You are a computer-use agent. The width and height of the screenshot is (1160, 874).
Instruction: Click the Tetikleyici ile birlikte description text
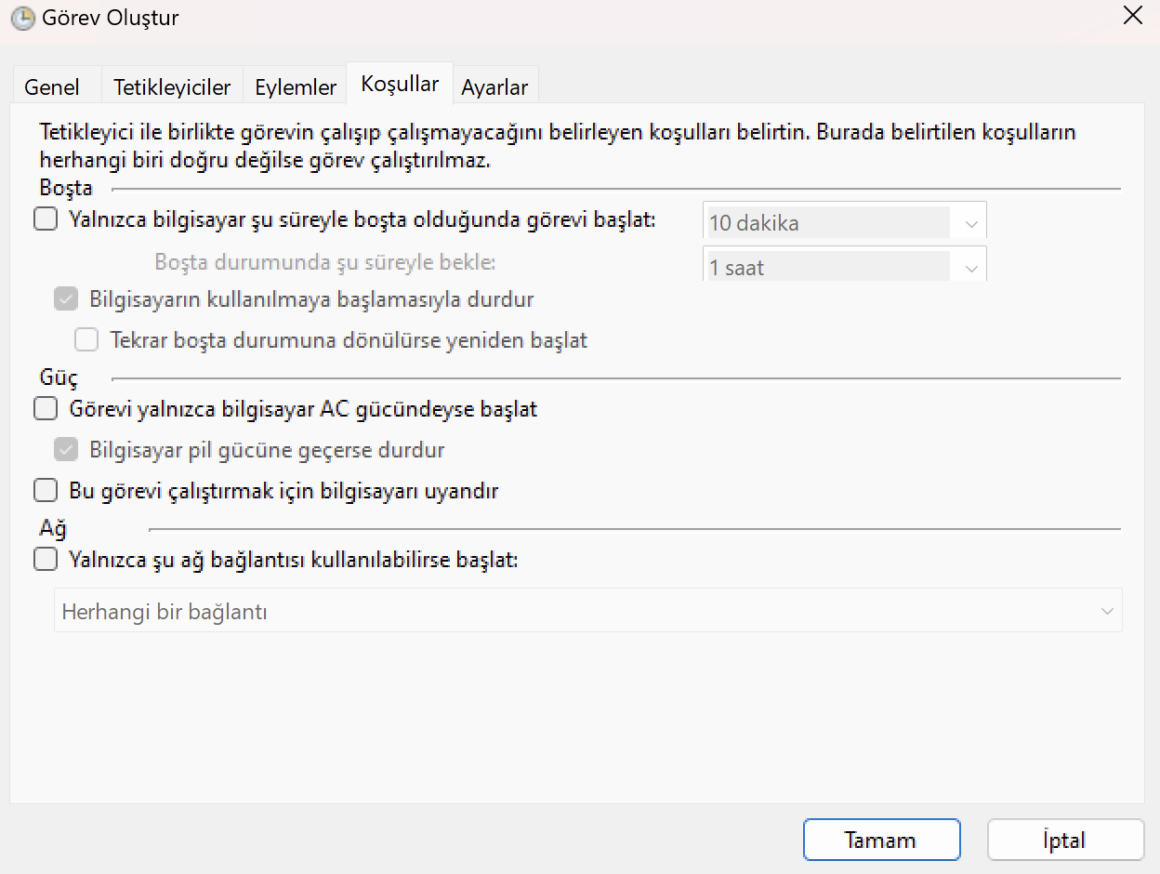tap(558, 146)
